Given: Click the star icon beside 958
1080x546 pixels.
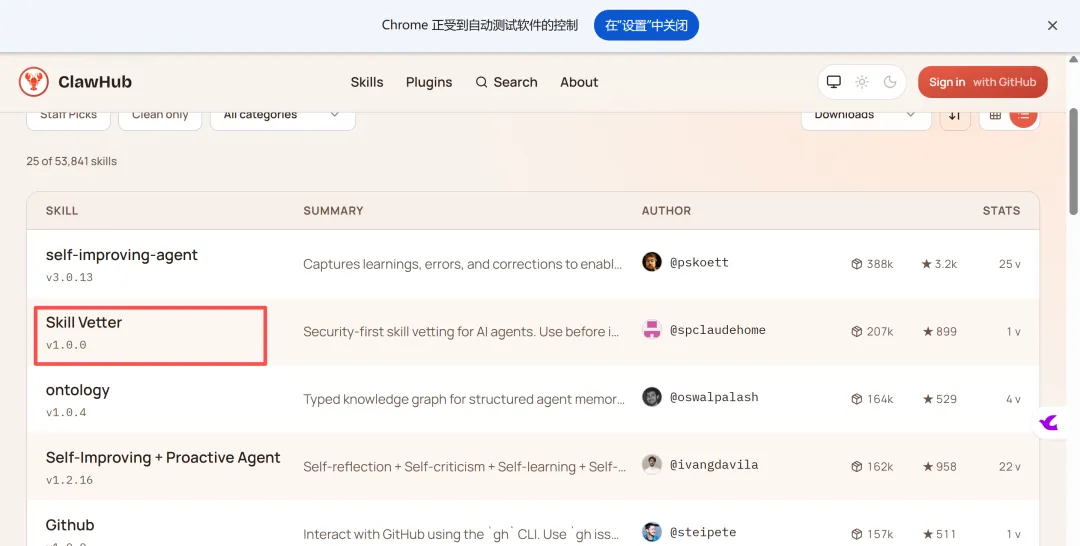Looking at the screenshot, I should pyautogui.click(x=926, y=466).
